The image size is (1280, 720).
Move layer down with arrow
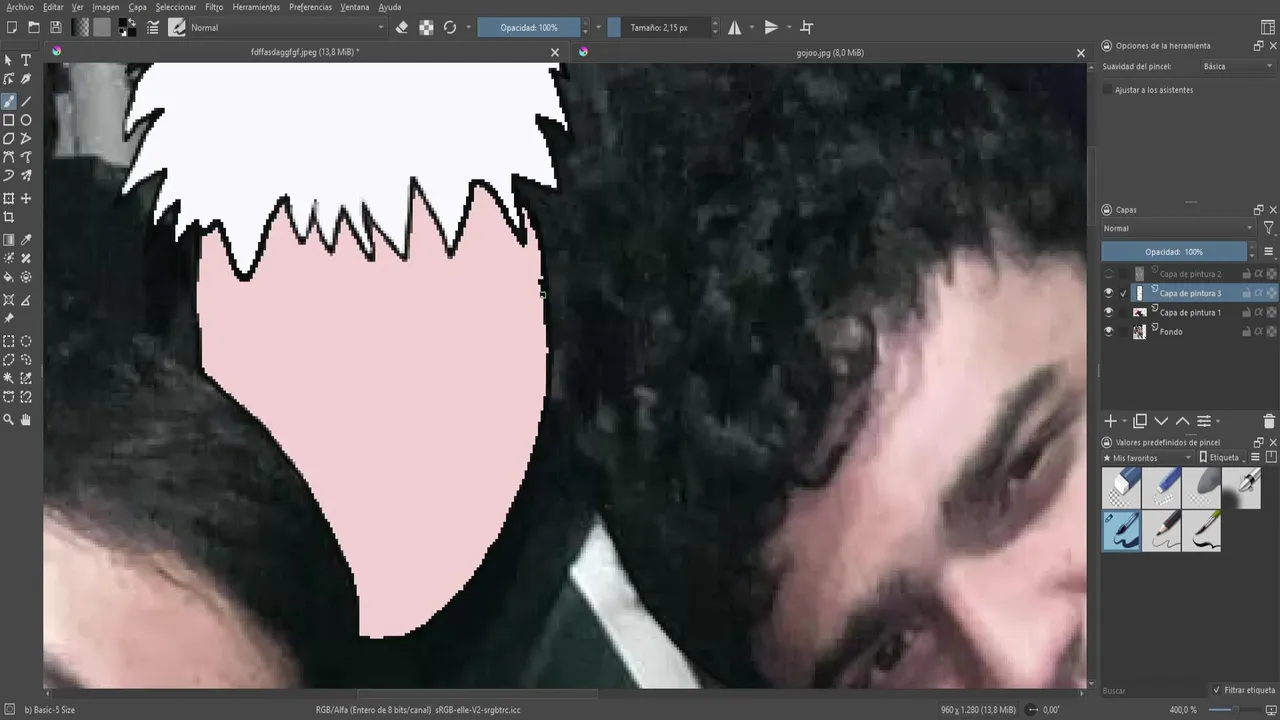[1161, 421]
